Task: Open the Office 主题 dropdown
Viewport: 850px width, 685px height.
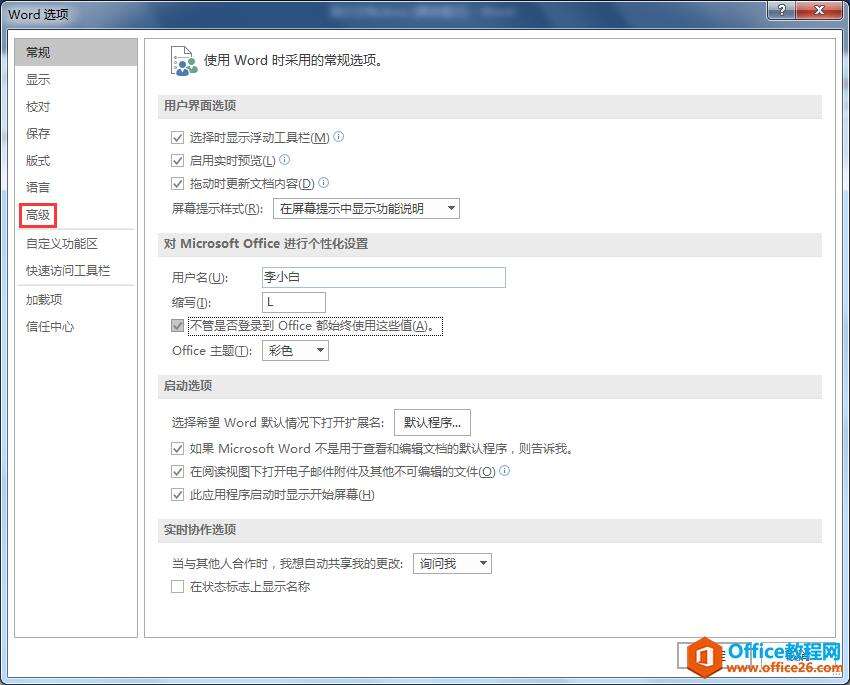Action: pos(318,350)
